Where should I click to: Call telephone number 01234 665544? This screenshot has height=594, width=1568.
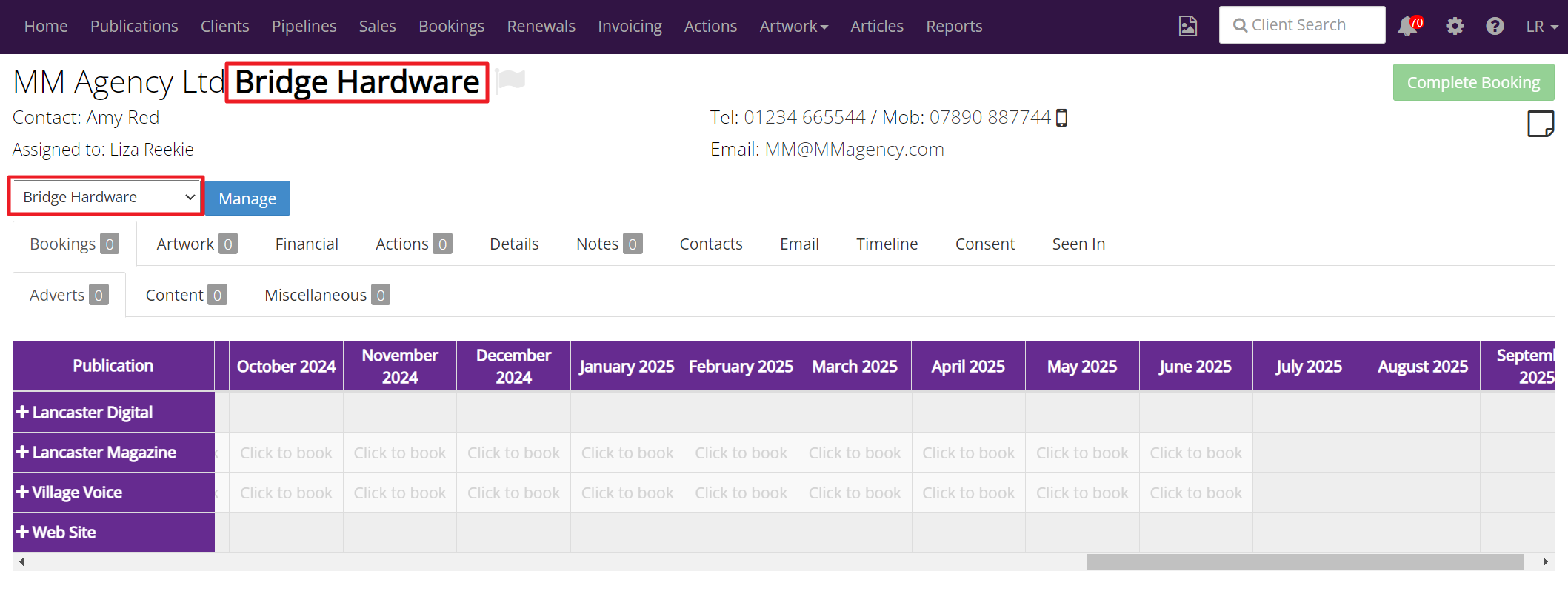[804, 117]
